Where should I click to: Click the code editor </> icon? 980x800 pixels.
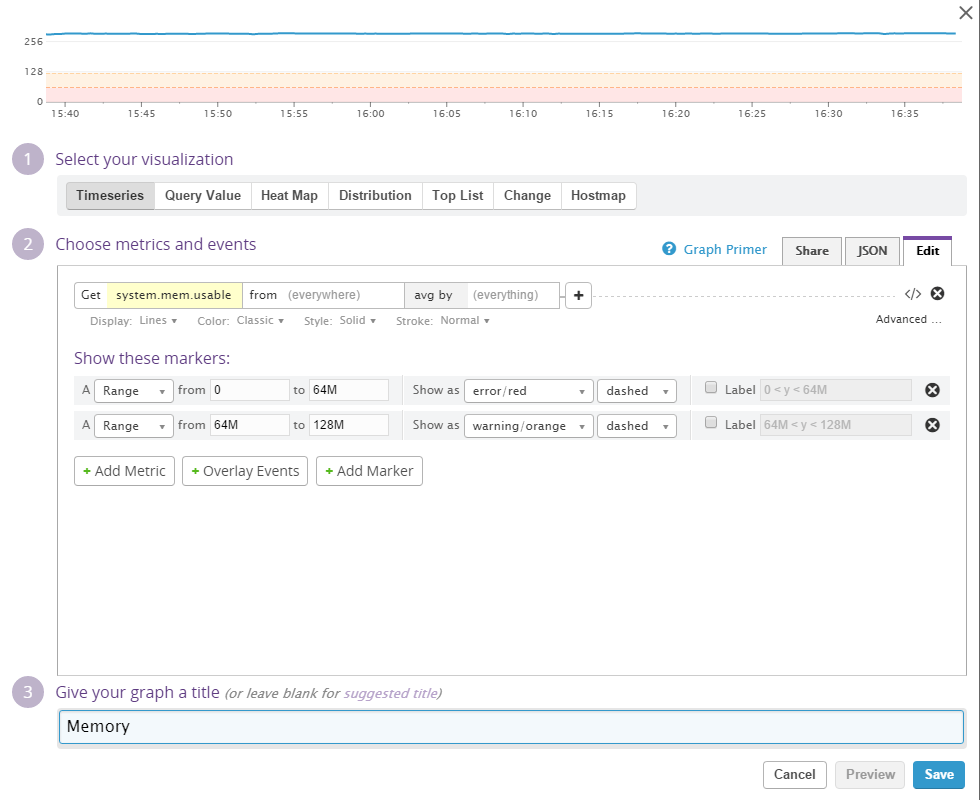912,294
